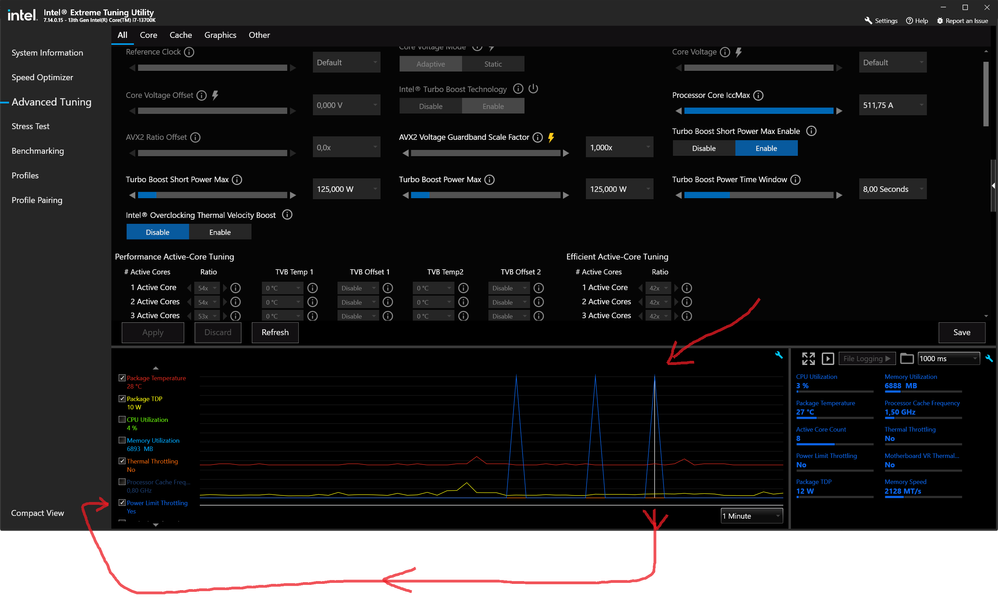The height and width of the screenshot is (611, 998).
Task: Show info for AVX2 Ratio Offset
Action: 195,137
